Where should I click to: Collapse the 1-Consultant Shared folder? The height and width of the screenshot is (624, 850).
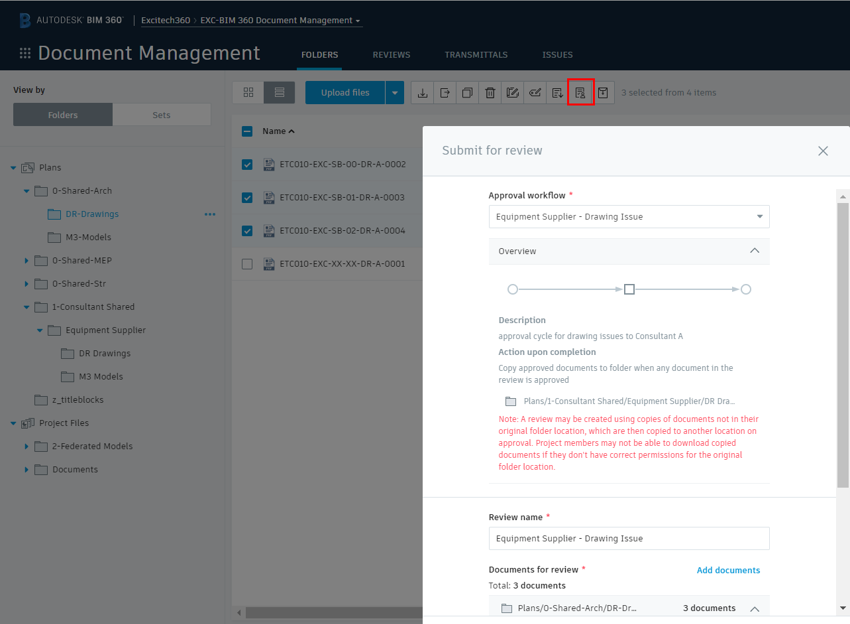click(27, 307)
